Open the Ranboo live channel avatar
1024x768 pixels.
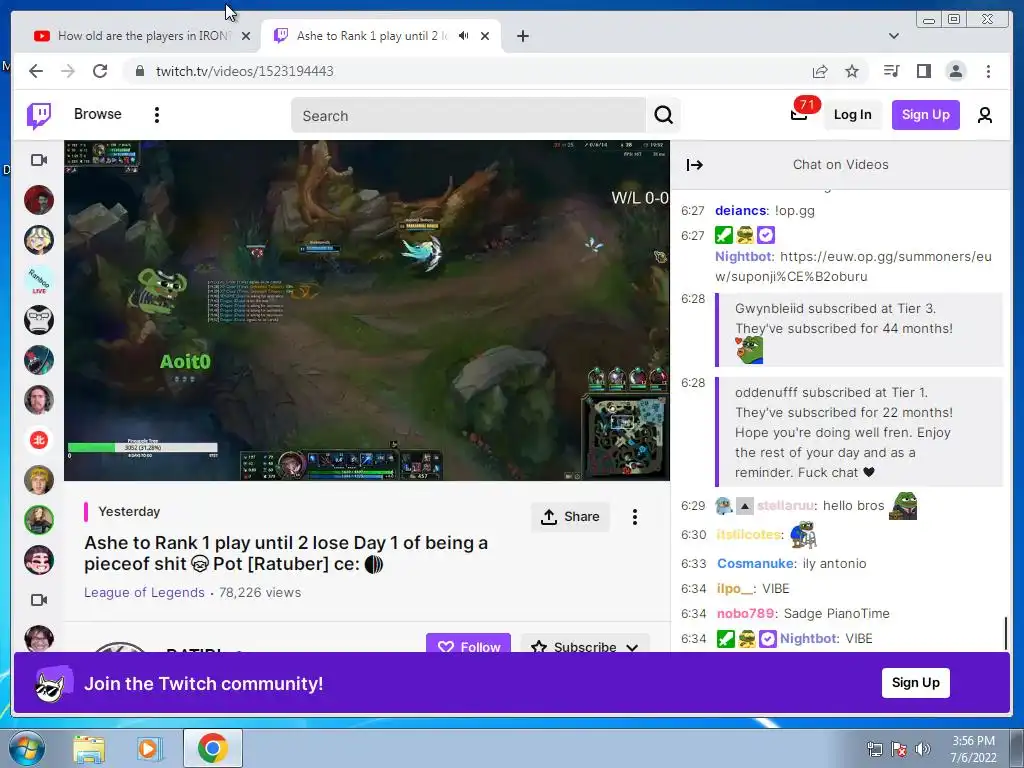[39, 280]
